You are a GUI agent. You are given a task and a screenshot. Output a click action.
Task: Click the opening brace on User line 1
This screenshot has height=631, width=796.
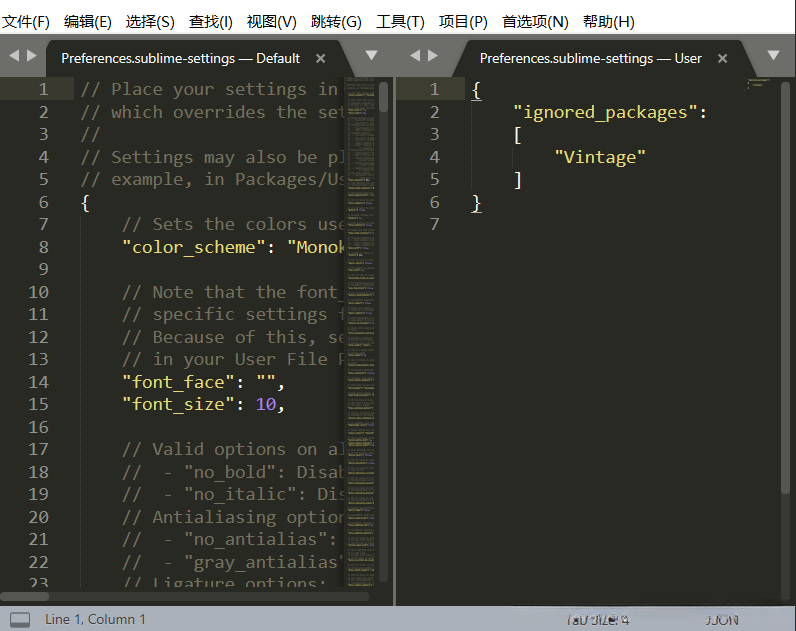[476, 90]
